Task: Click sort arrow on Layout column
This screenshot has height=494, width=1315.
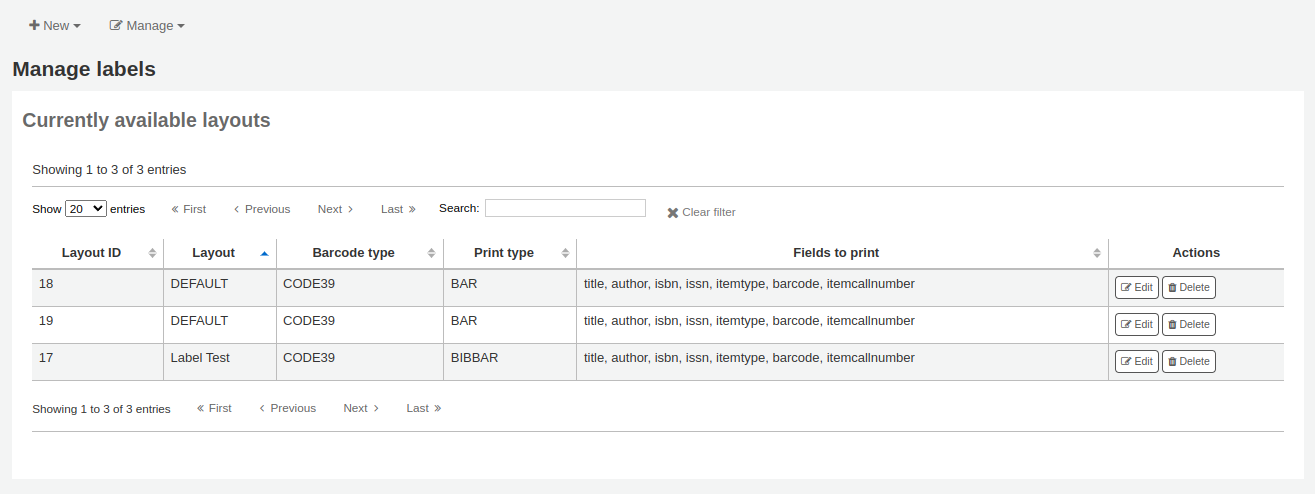Action: click(264, 253)
